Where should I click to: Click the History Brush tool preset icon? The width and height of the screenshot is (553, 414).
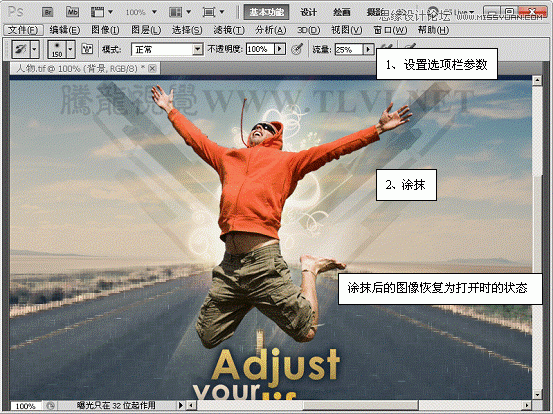coord(21,49)
